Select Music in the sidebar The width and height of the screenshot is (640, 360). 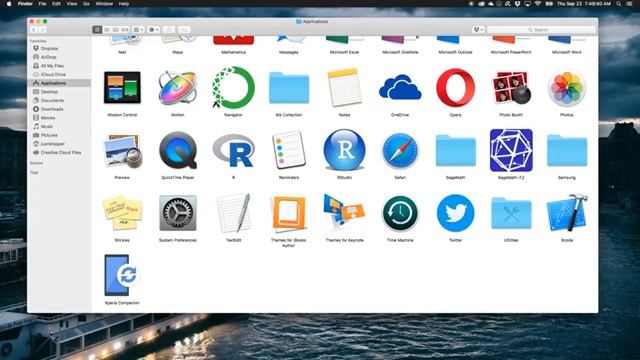click(x=47, y=127)
